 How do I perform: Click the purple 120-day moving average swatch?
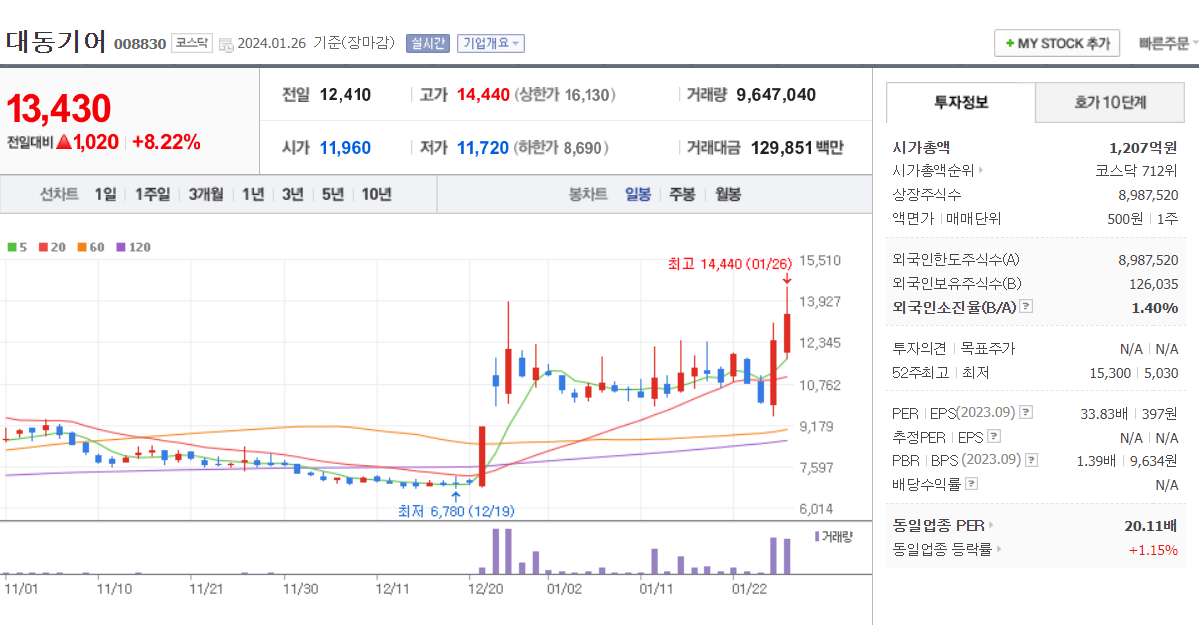pyautogui.click(x=121, y=246)
